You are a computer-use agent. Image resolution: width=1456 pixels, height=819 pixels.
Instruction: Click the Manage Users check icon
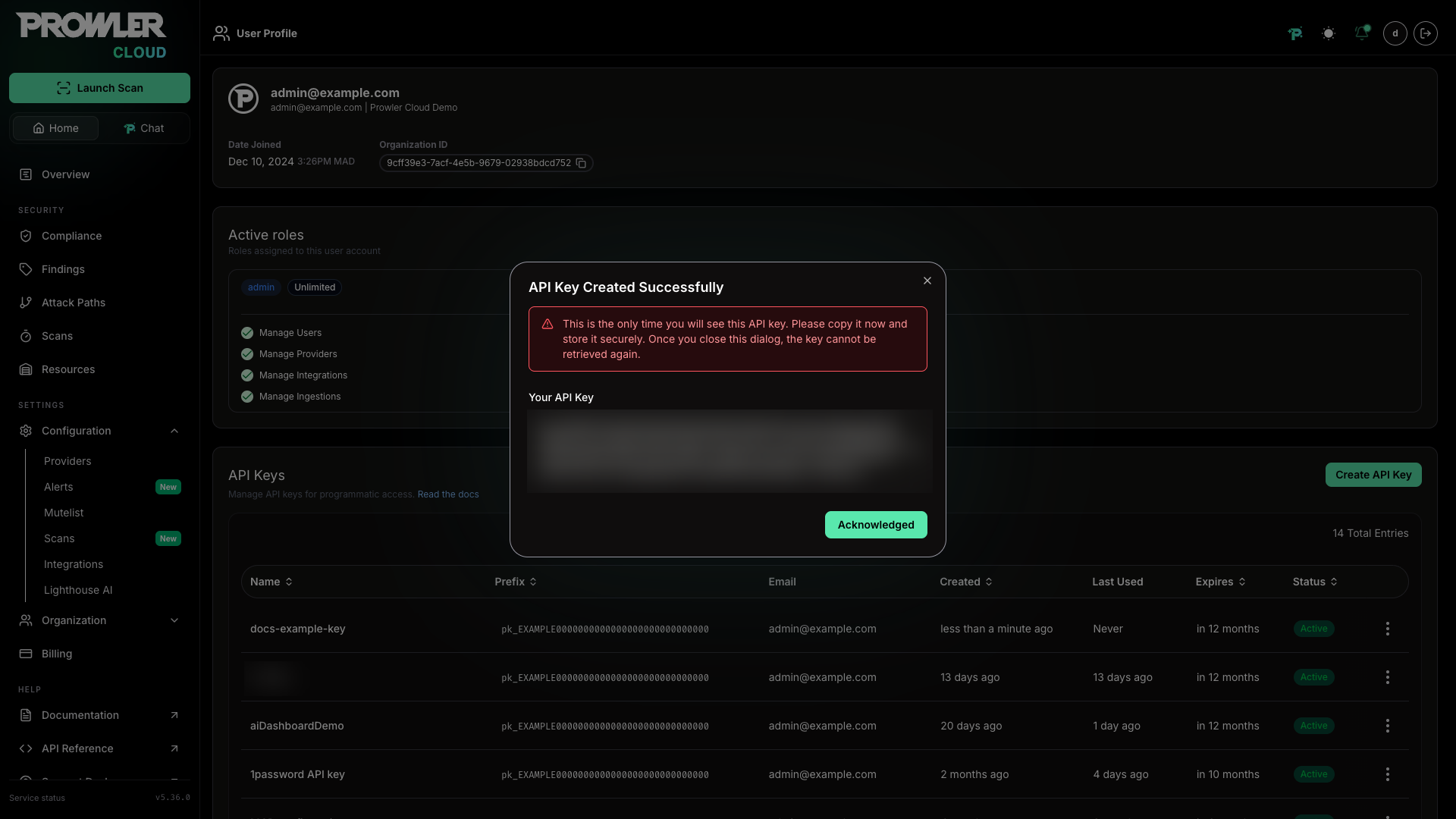coord(247,333)
